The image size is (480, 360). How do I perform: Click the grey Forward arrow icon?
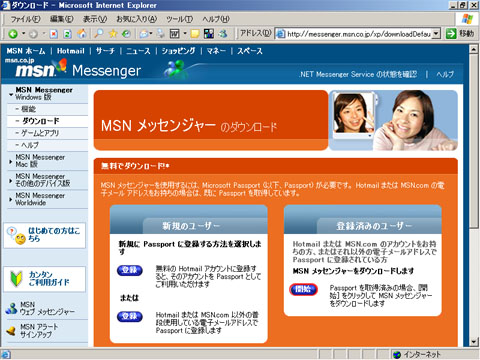(33, 34)
